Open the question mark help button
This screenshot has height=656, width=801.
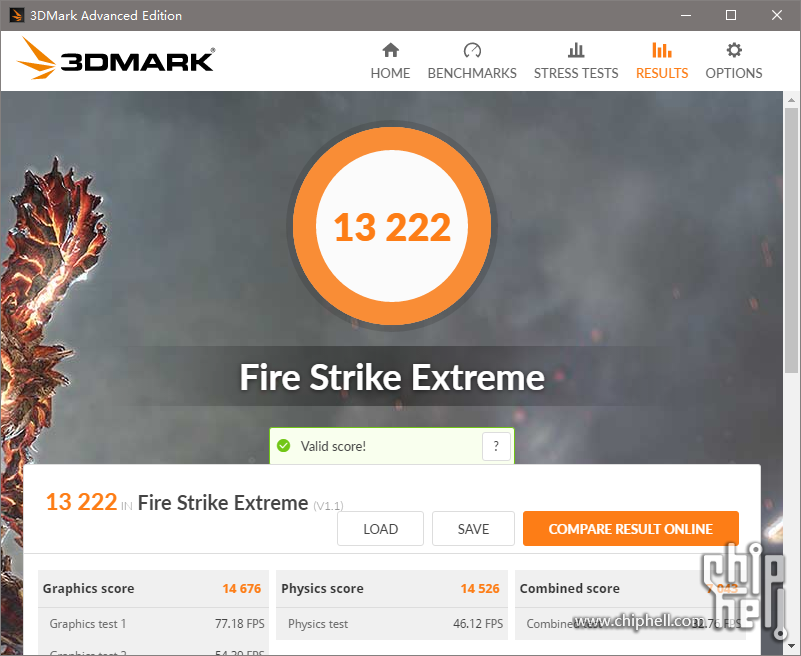496,446
